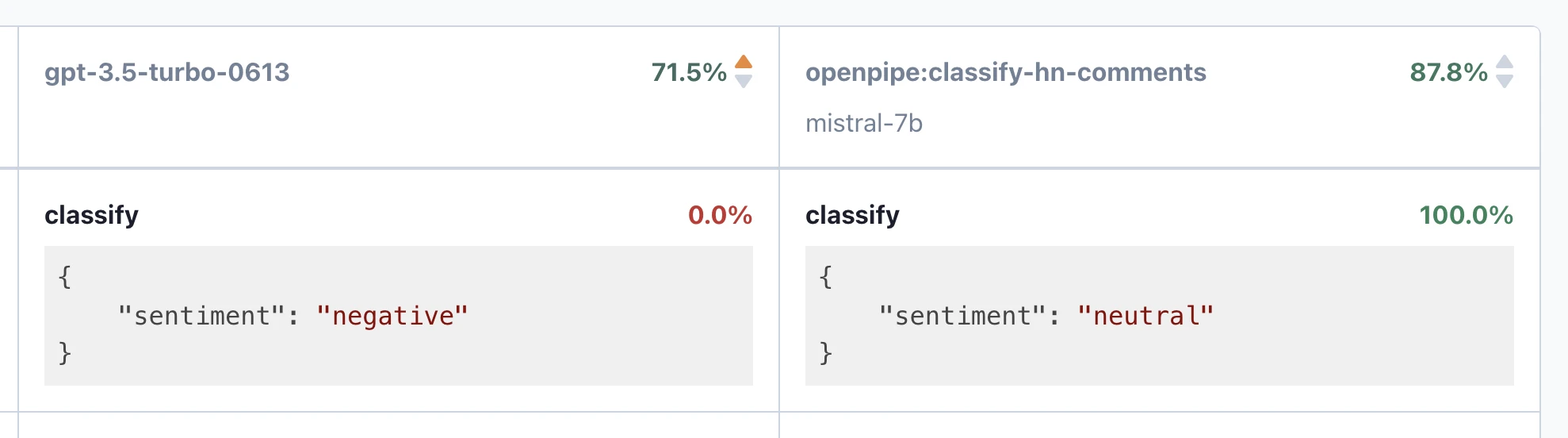Click the descending sort arrow for openpipe:classify-hn-comments

coord(1505,81)
